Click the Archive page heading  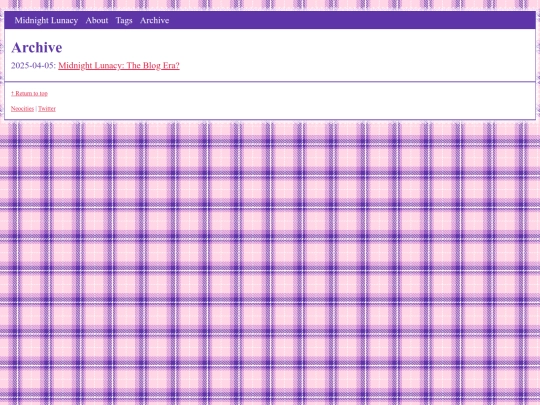[37, 48]
